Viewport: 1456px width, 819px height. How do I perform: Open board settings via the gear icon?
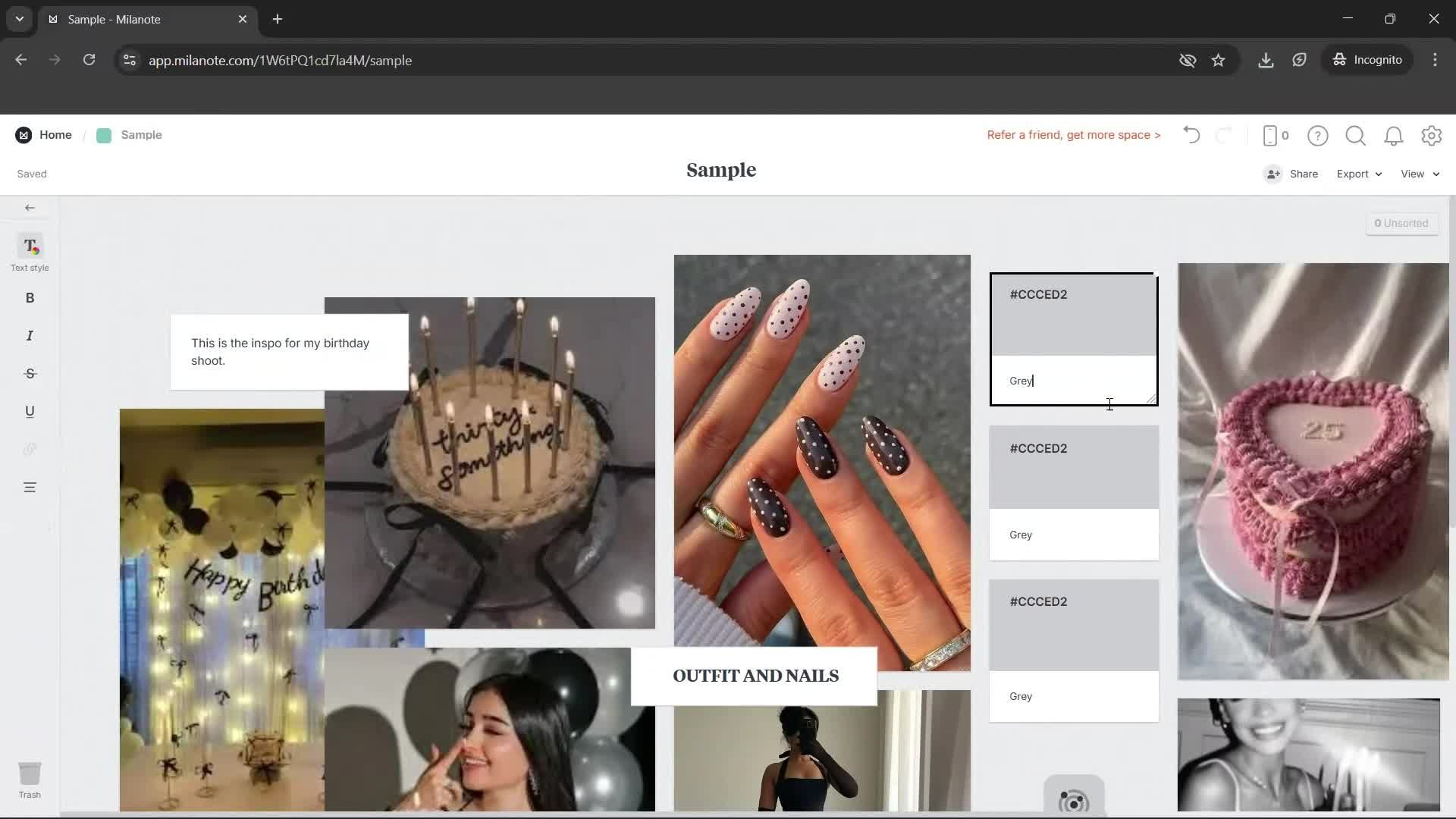coord(1432,135)
